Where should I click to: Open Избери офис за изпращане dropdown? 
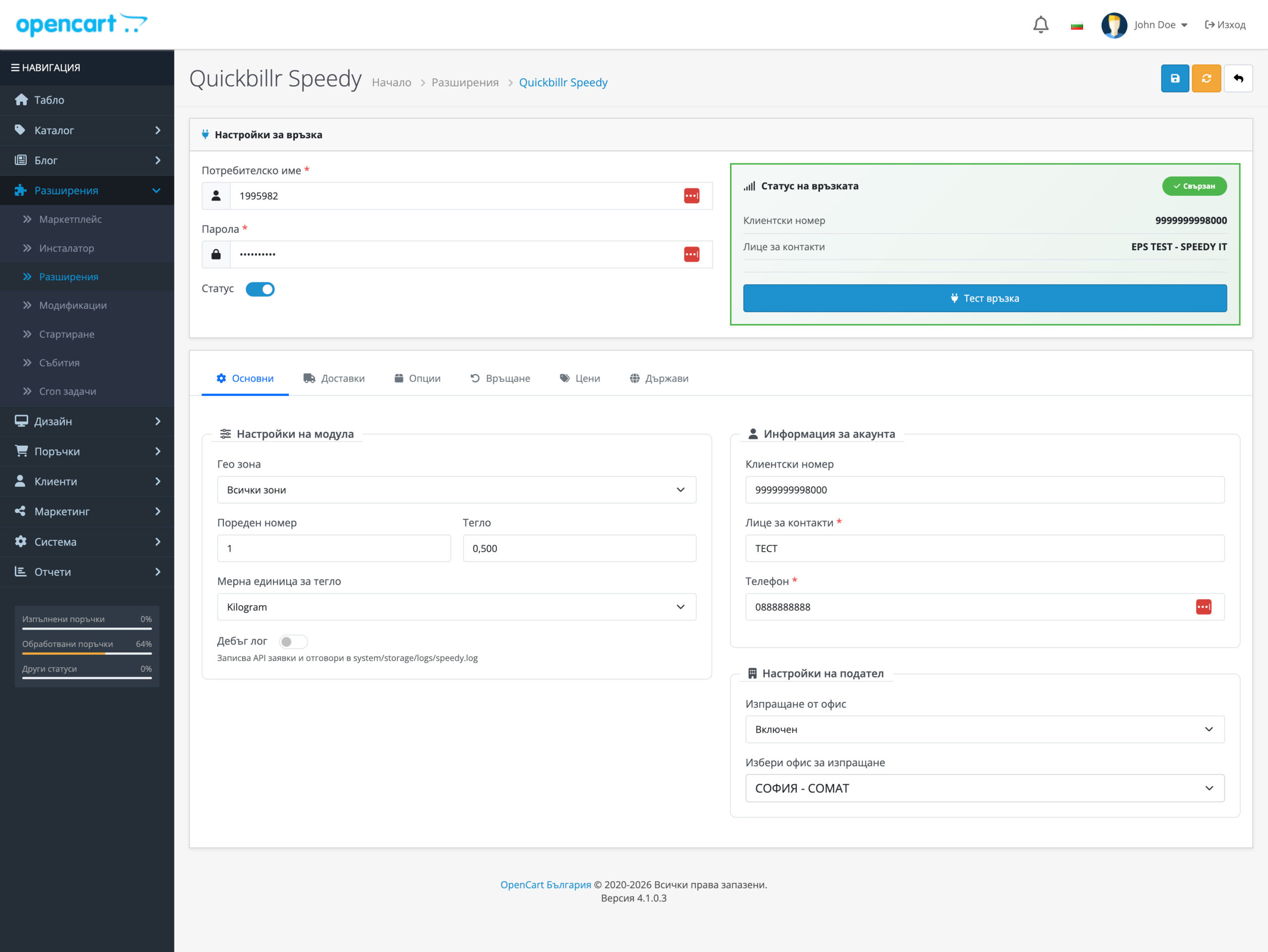(x=984, y=788)
